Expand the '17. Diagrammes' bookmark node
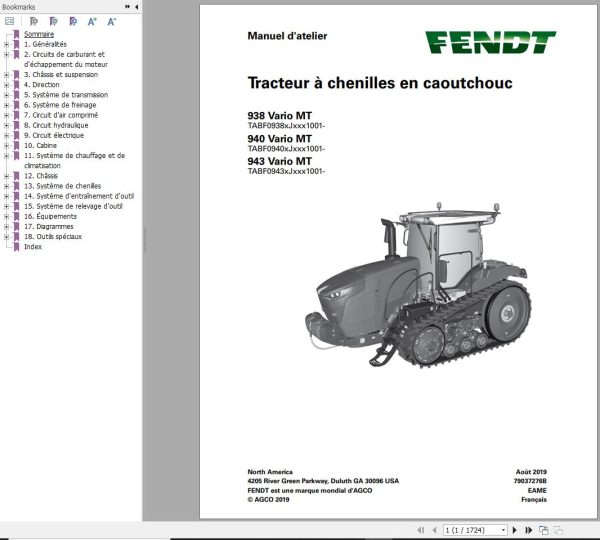Image resolution: width=600 pixels, height=540 pixels. (6, 227)
